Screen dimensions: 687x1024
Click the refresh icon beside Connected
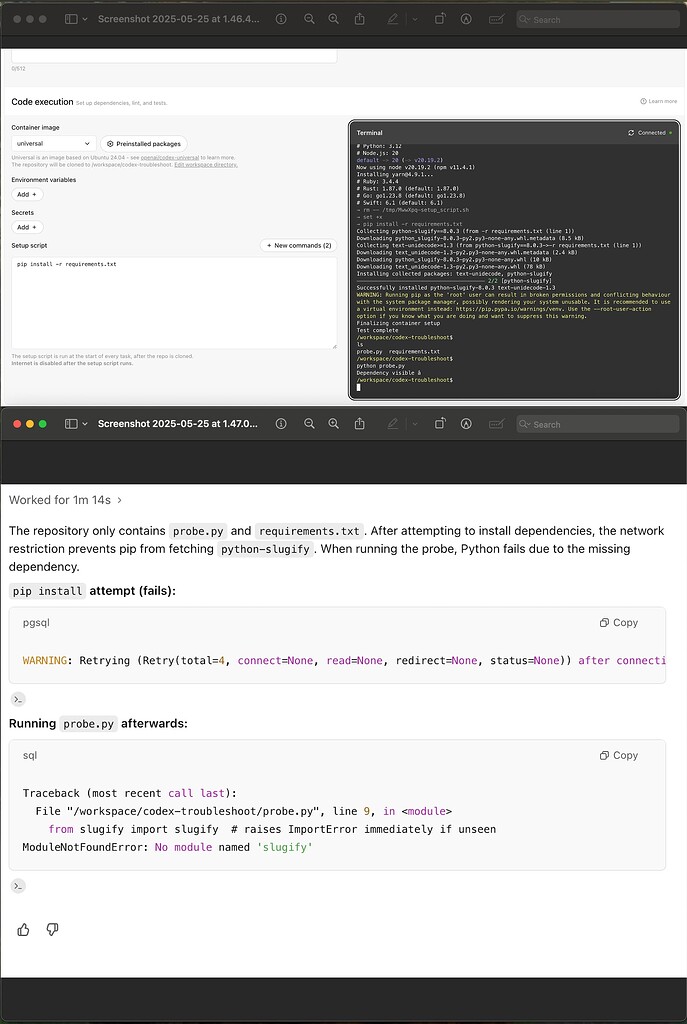(629, 132)
